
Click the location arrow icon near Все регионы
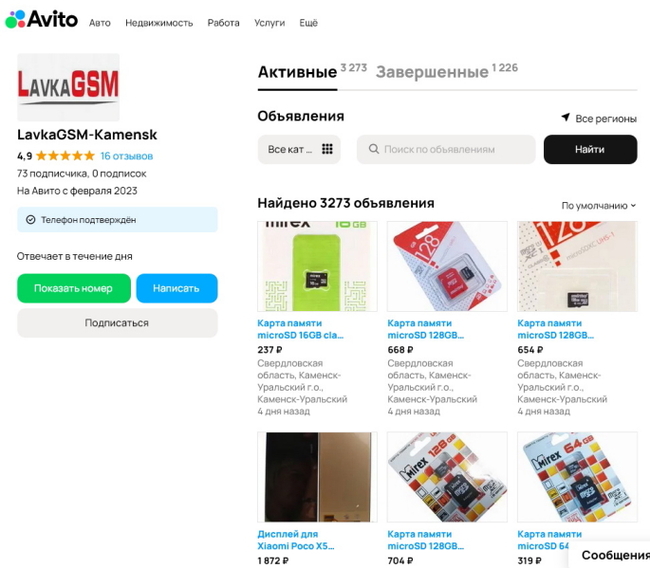[x=565, y=117]
